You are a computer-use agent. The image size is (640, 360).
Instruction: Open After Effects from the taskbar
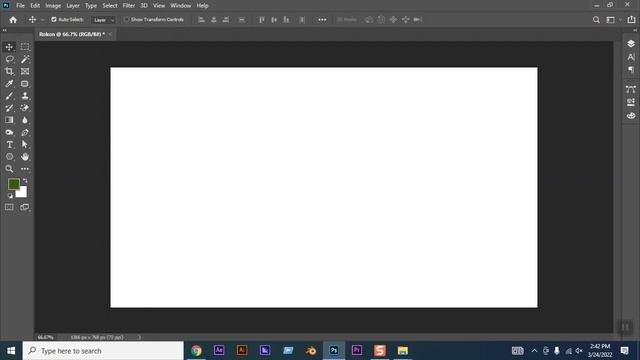(219, 351)
